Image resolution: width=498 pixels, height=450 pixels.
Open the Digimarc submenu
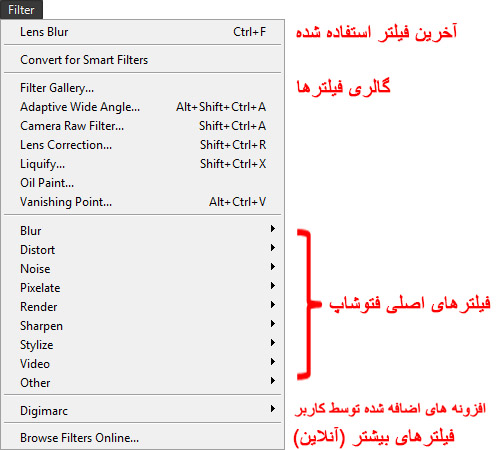point(143,411)
